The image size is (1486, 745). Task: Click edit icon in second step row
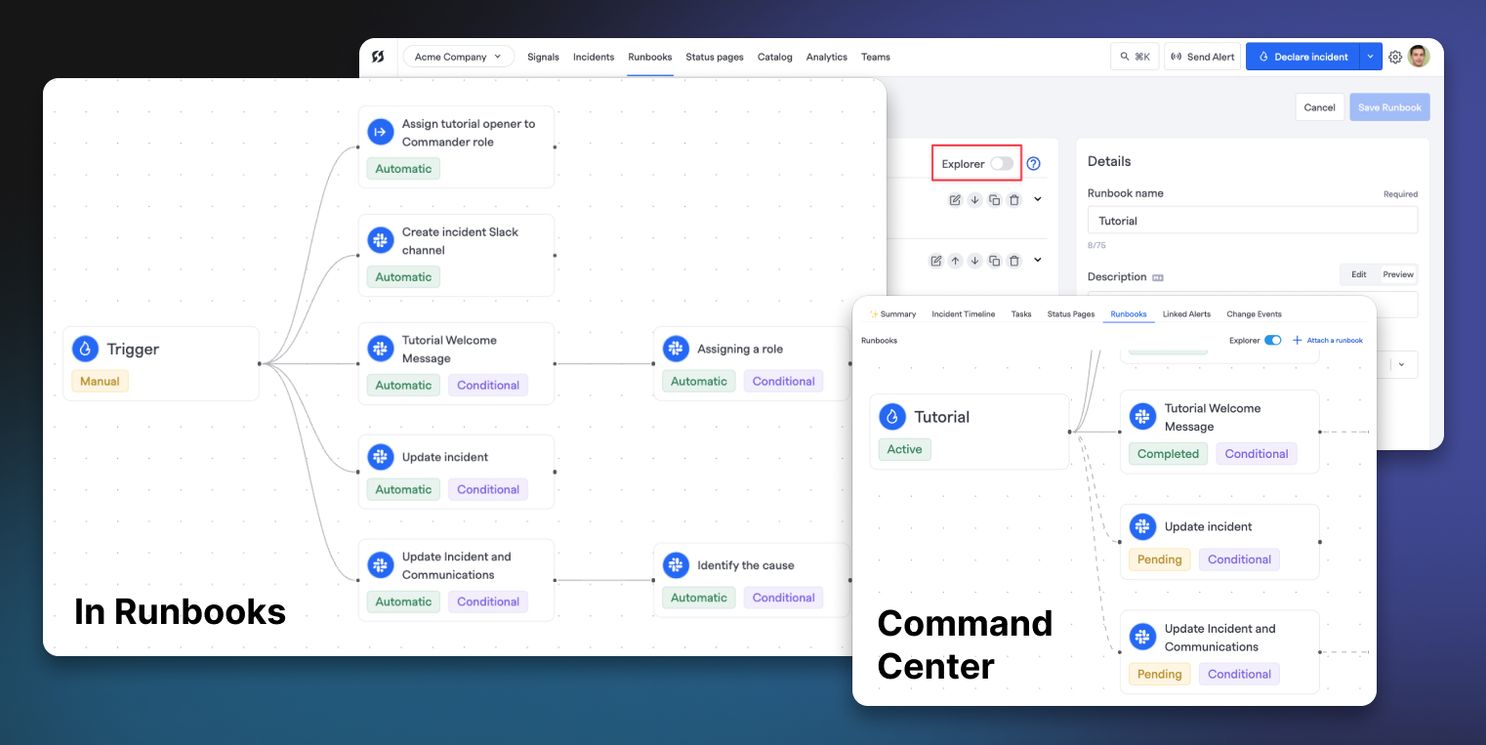[x=936, y=261]
